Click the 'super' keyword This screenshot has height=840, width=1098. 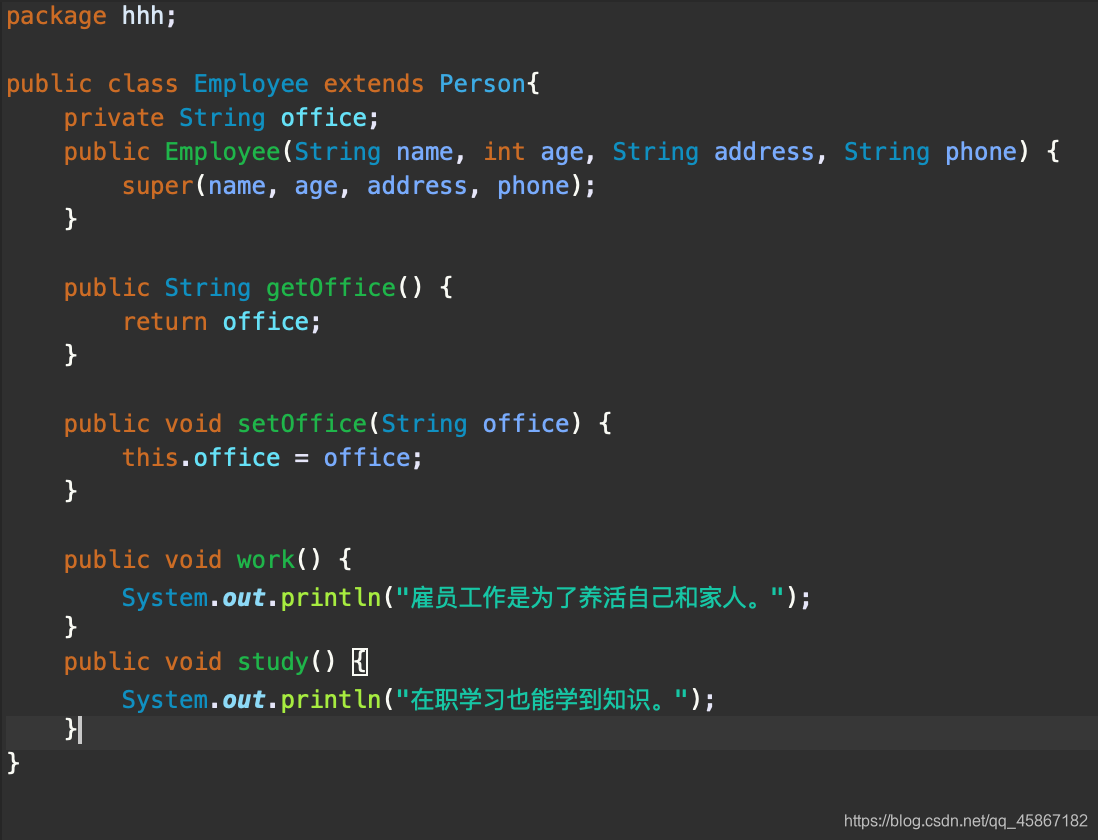pos(158,186)
